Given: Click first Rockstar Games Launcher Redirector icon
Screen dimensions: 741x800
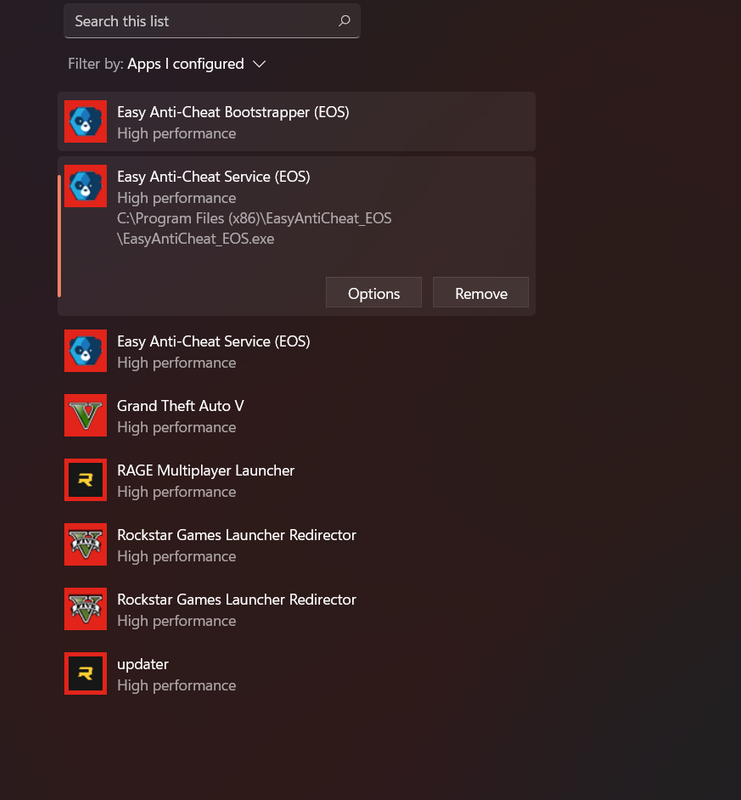Looking at the screenshot, I should tap(85, 544).
